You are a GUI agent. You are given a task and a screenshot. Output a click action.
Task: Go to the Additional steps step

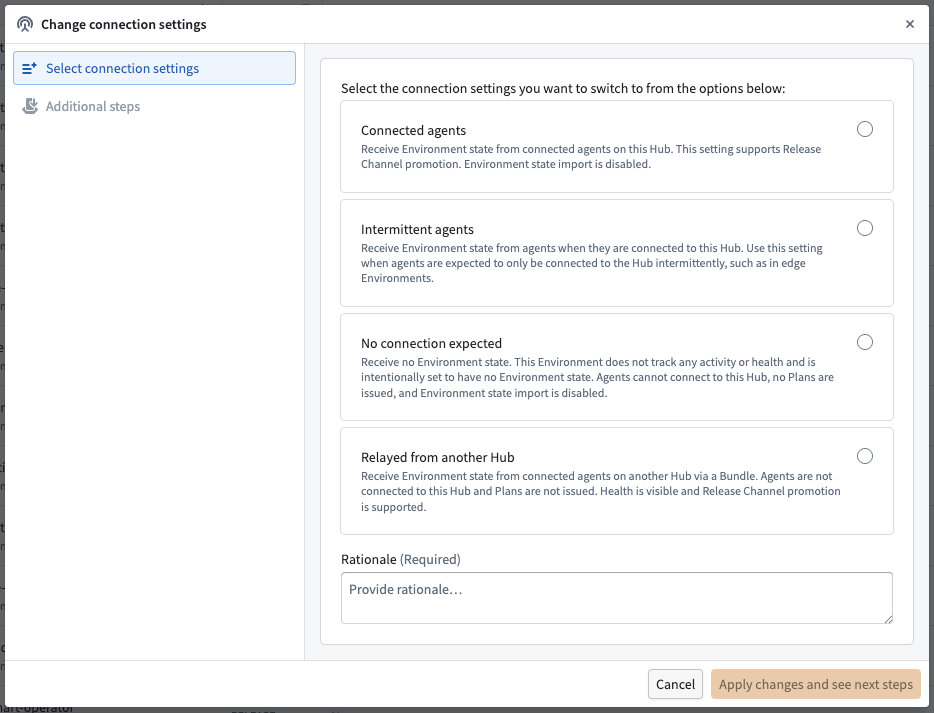coord(154,106)
